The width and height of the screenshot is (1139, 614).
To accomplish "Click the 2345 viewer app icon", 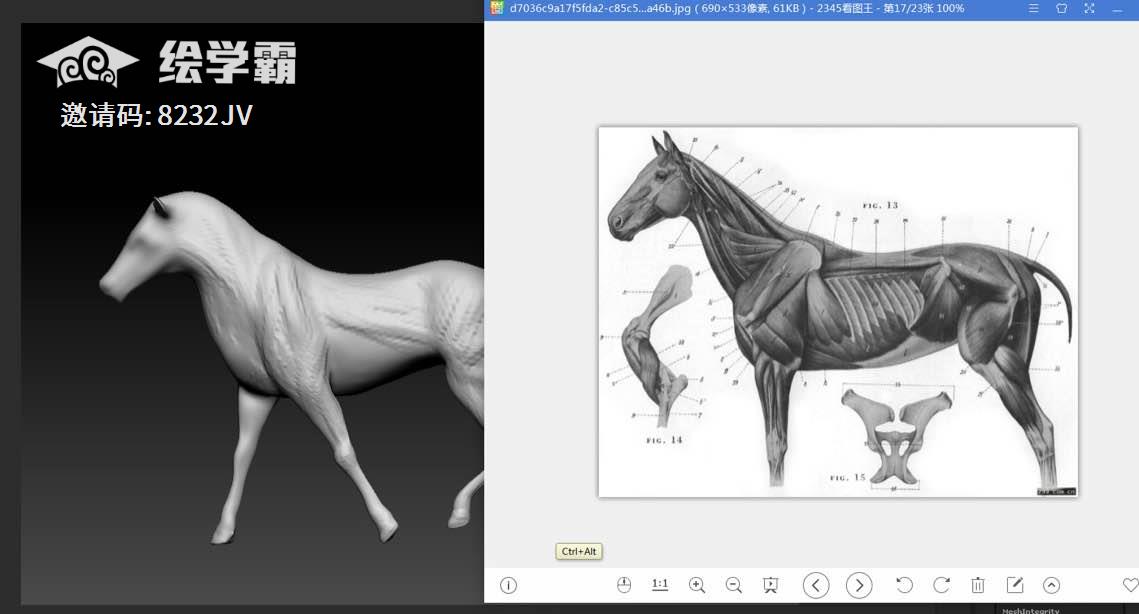I will pos(497,9).
